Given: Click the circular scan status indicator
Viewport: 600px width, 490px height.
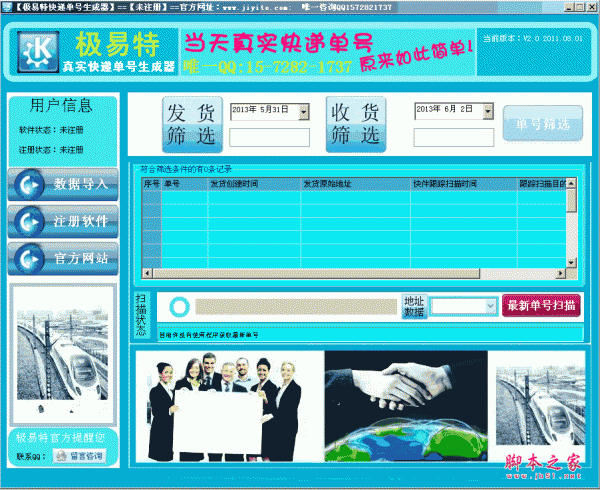Looking at the screenshot, I should [179, 307].
